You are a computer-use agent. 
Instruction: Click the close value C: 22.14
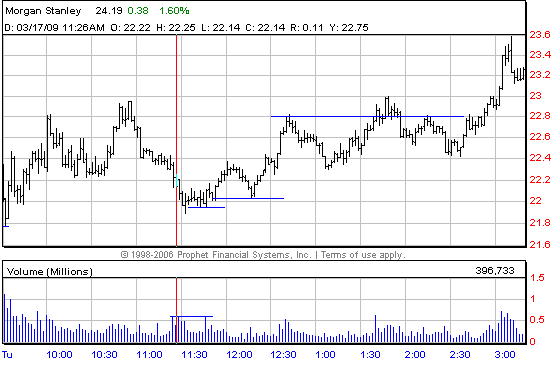[x=265, y=28]
